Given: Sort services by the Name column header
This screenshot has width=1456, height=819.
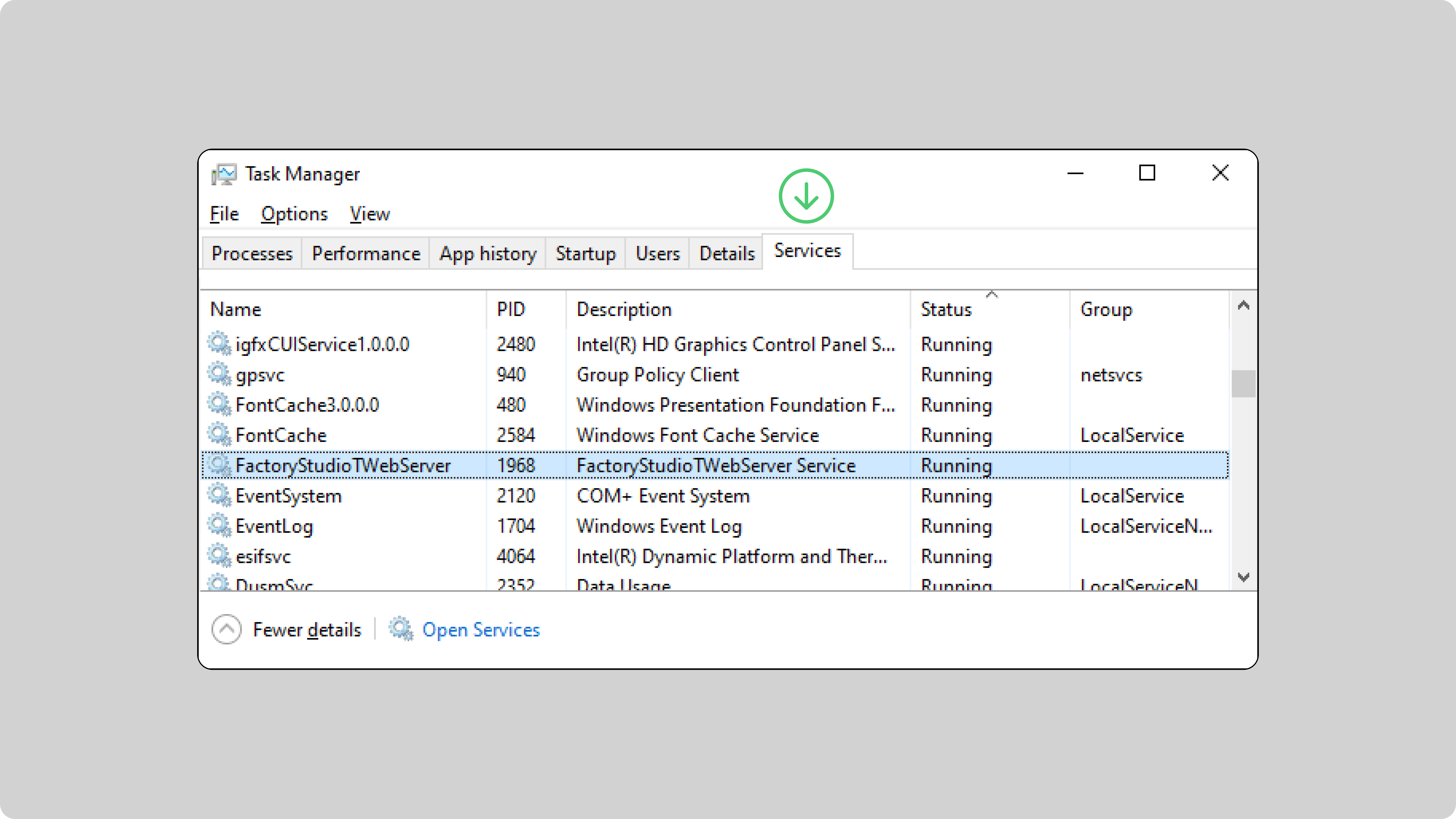Looking at the screenshot, I should click(343, 309).
